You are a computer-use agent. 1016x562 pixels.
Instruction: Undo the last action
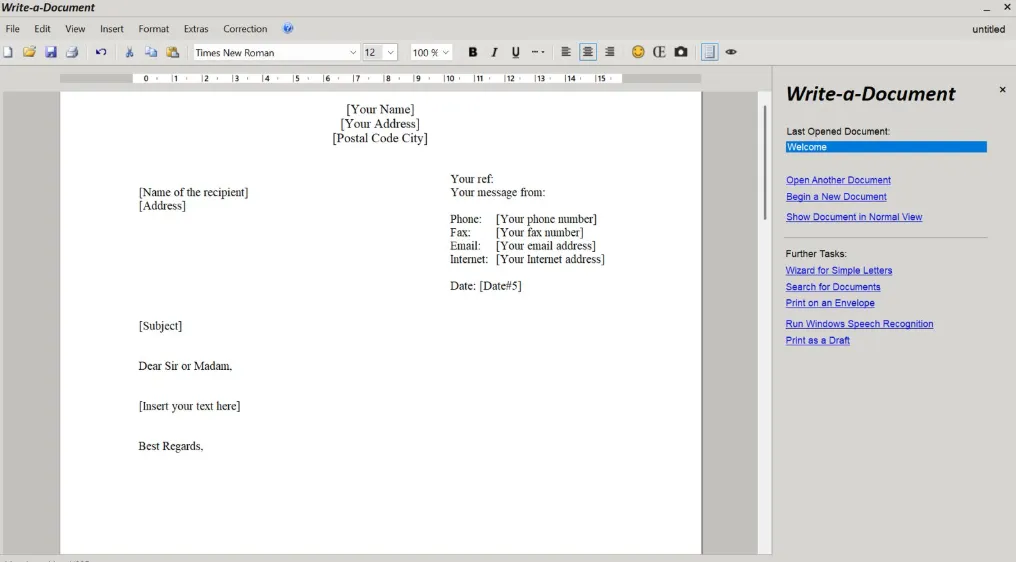[x=100, y=52]
